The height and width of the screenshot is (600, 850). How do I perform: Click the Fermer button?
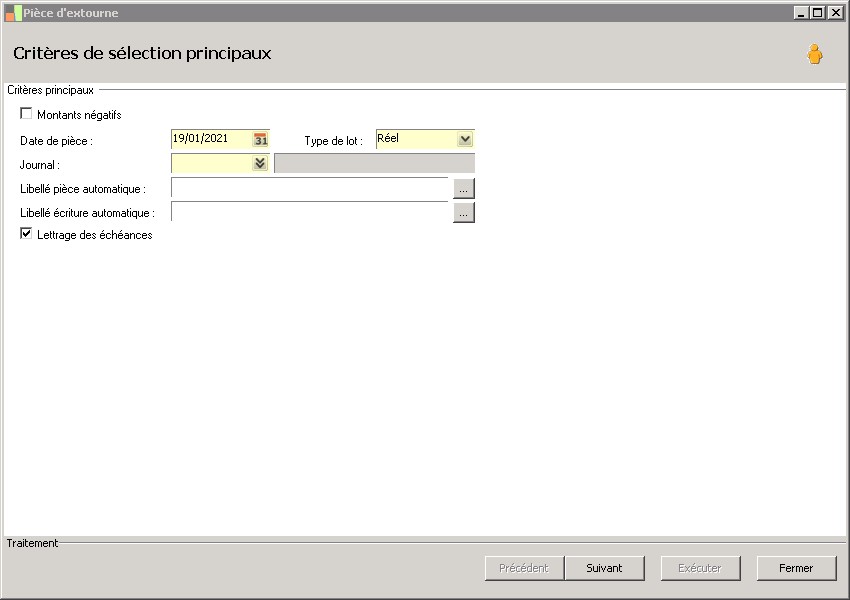click(796, 568)
